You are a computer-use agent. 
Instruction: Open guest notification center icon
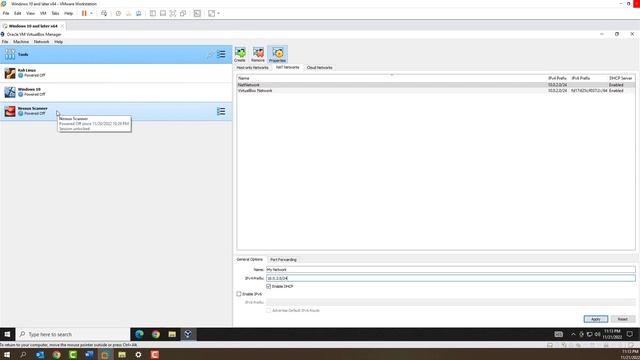630,334
